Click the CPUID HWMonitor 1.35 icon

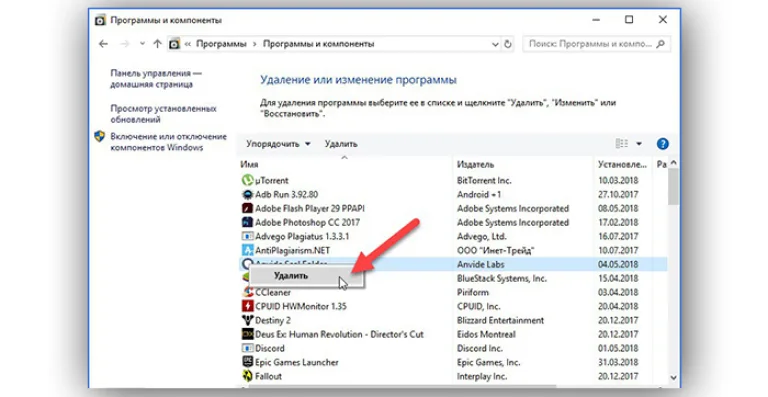pos(247,306)
